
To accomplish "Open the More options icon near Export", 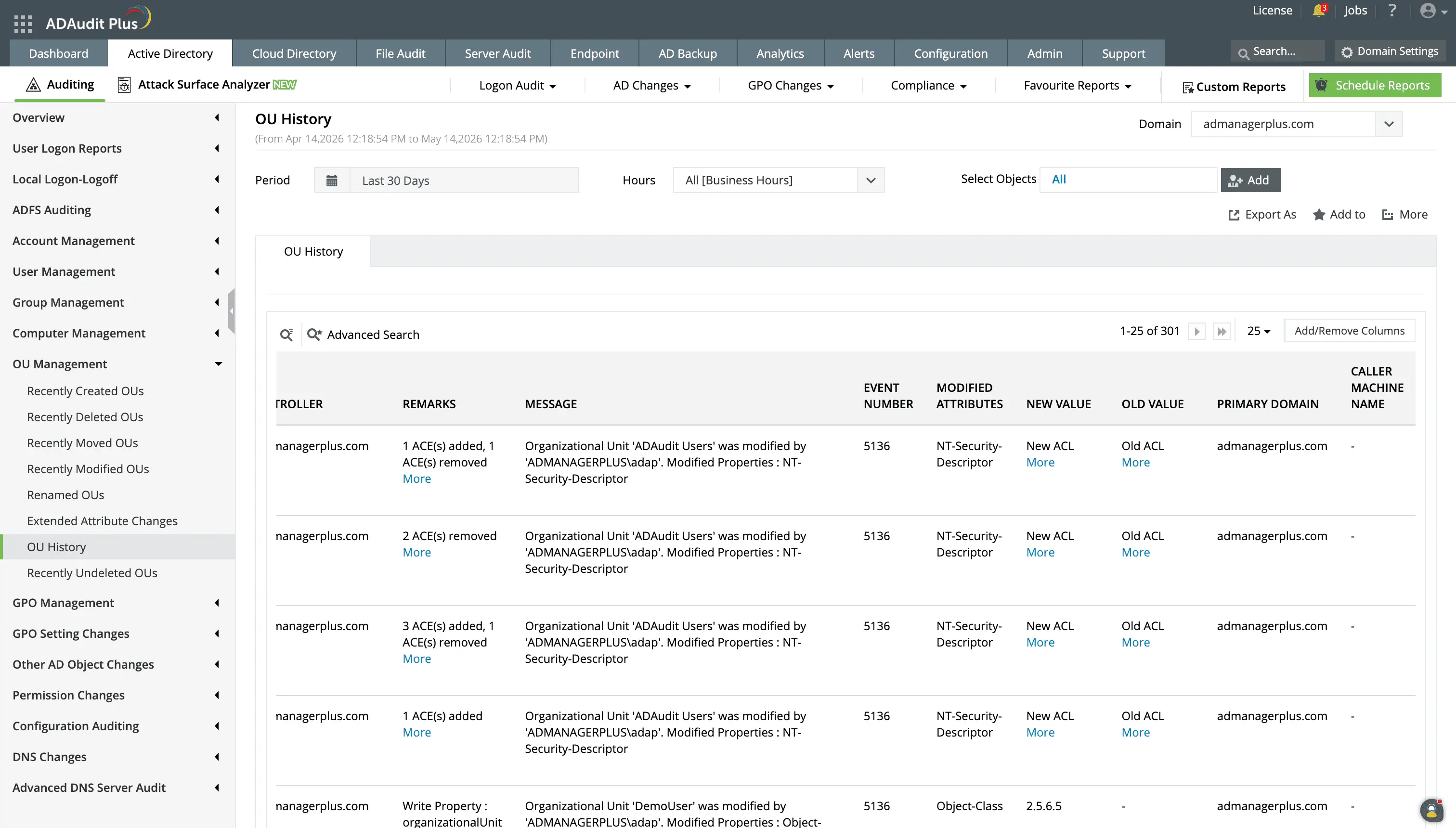I will coord(1388,215).
